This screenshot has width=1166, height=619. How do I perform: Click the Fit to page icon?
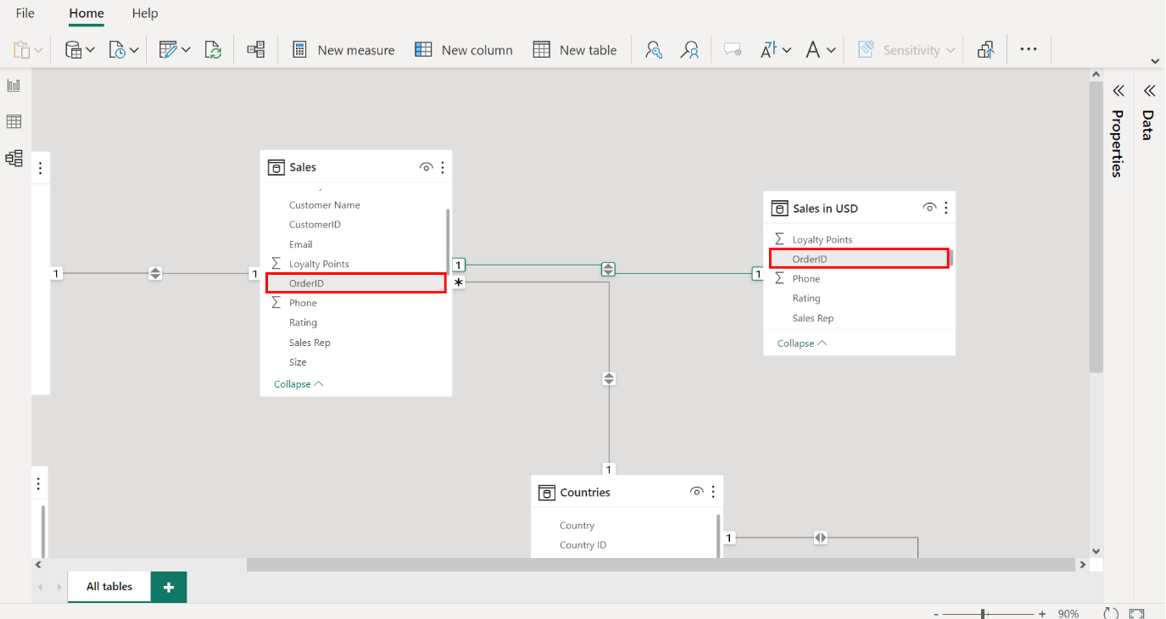coord(1137,613)
